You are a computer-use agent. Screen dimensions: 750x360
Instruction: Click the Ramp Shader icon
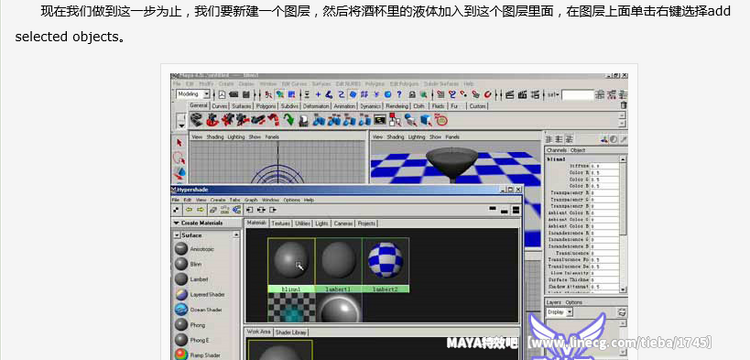click(x=181, y=355)
